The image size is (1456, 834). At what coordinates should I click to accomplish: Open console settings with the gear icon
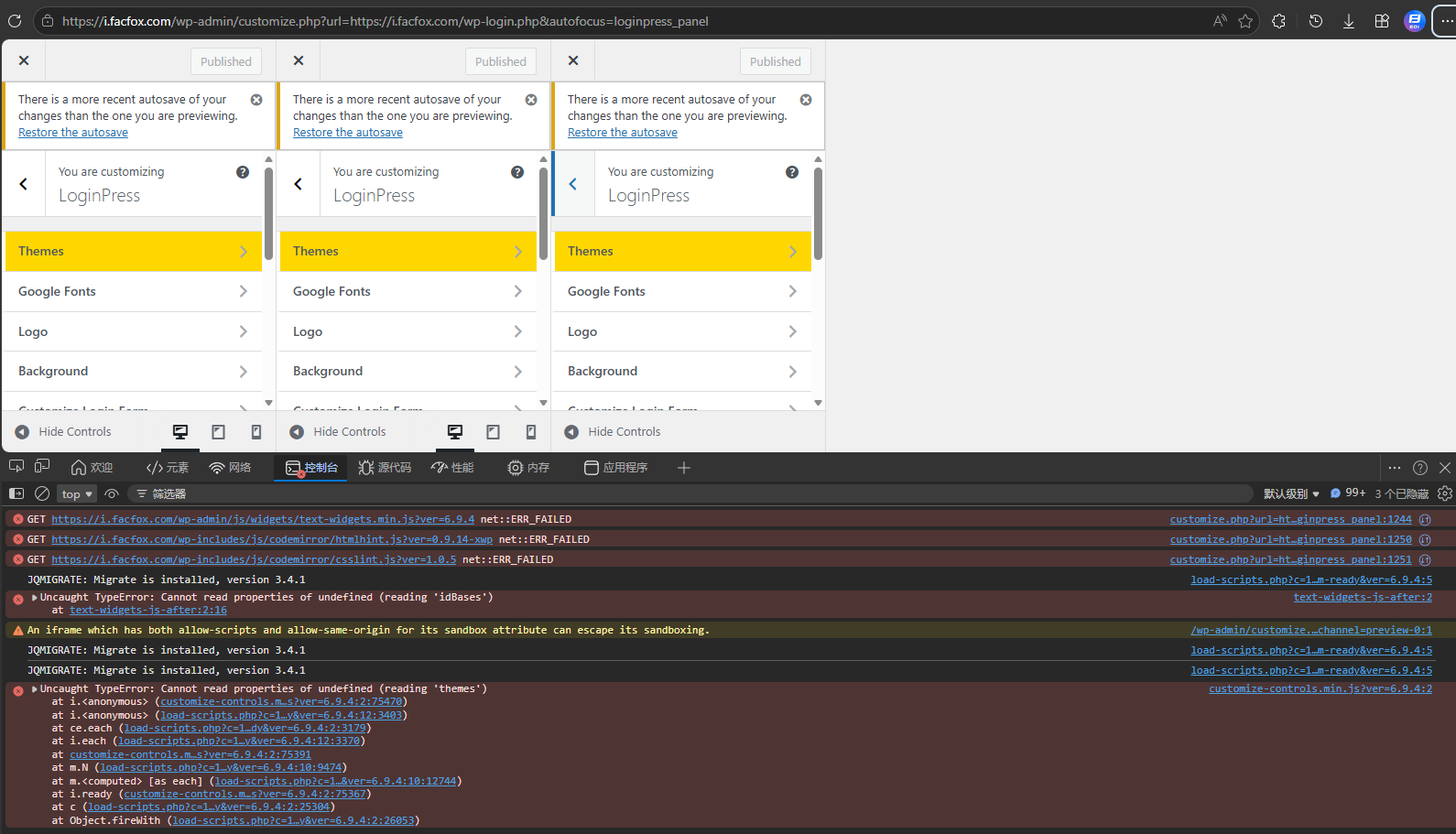click(1445, 493)
